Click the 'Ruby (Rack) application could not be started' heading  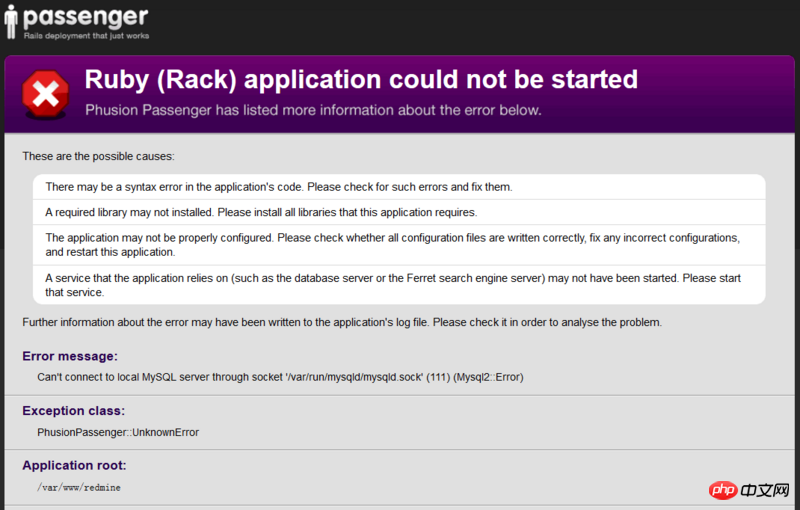361,80
